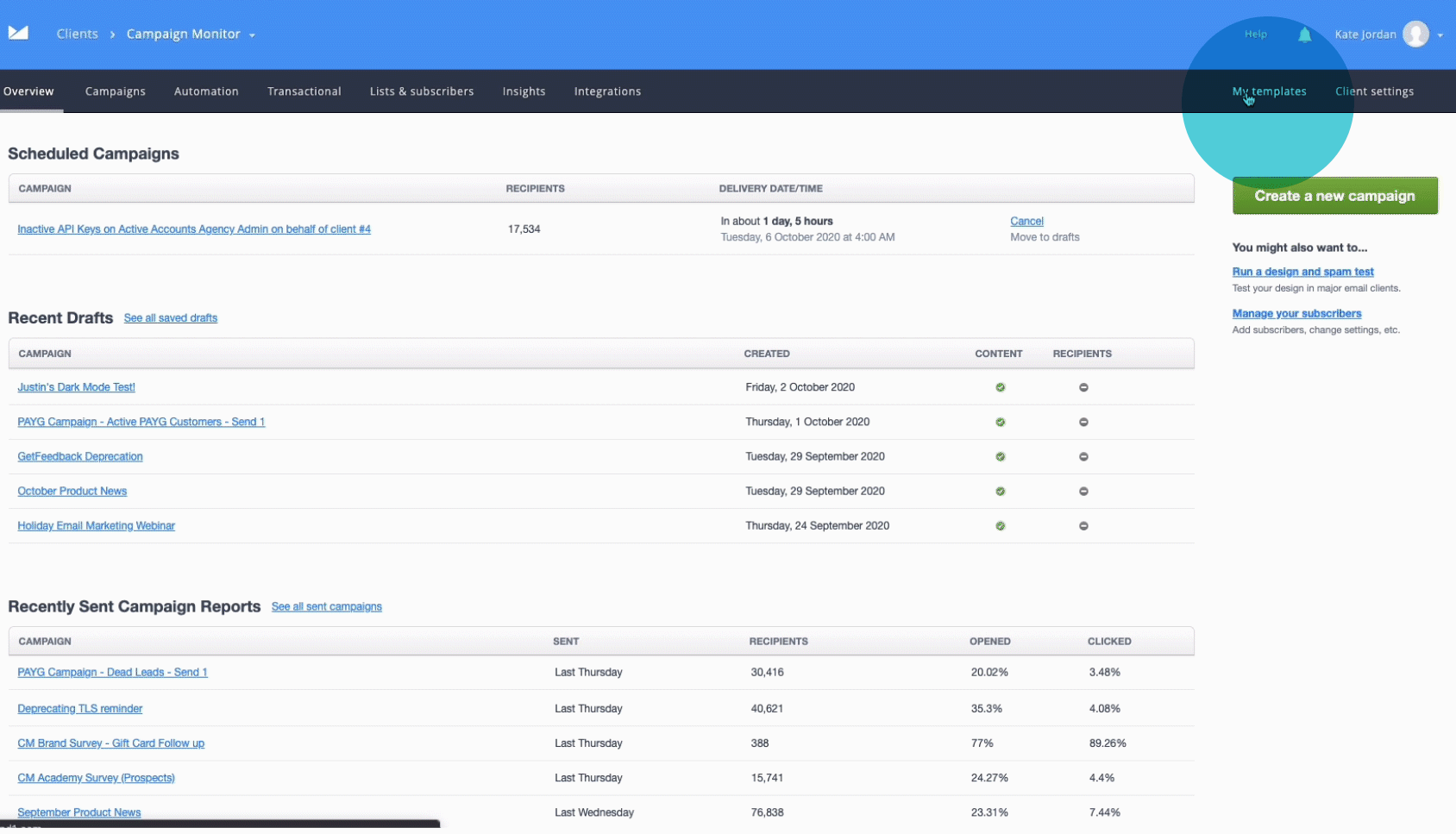Image resolution: width=1456 pixels, height=834 pixels.
Task: Click the Last Wednesday sent cell
Action: click(x=593, y=812)
